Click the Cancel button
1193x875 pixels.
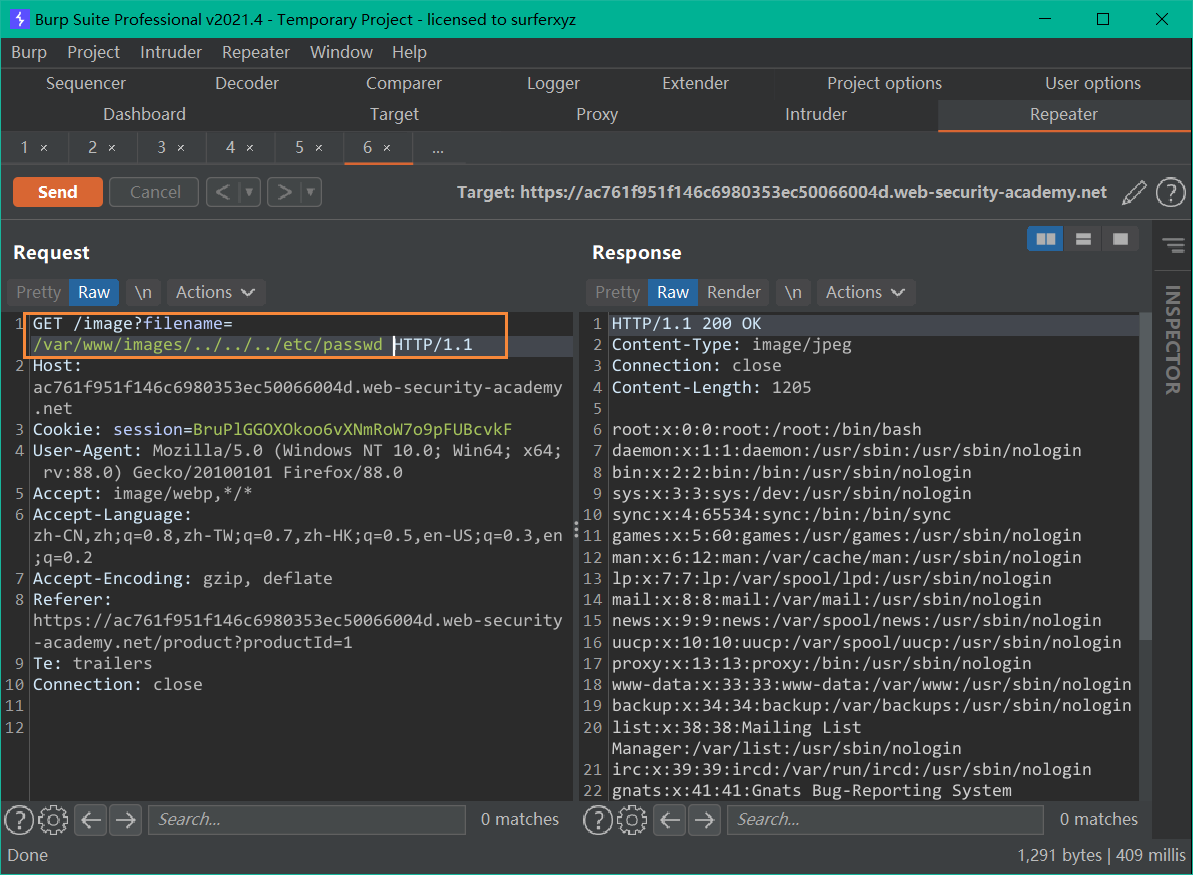[155, 192]
